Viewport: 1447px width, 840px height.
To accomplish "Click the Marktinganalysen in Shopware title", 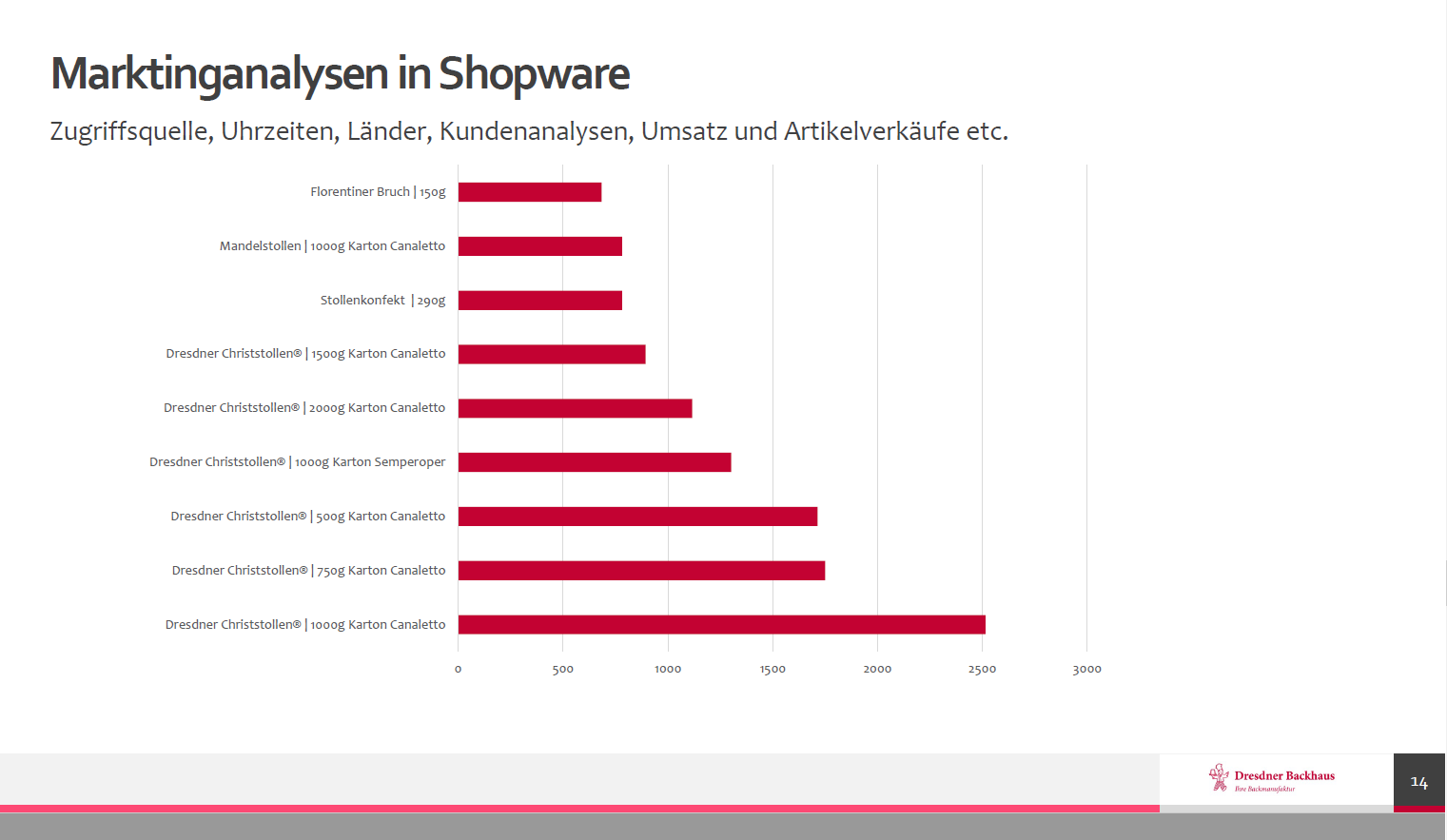I will (x=340, y=74).
